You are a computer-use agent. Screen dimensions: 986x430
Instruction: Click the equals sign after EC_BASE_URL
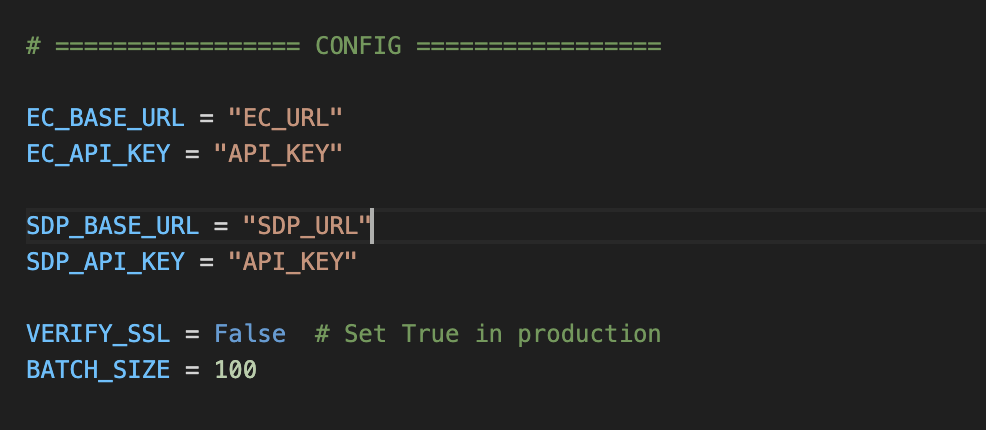click(x=206, y=118)
